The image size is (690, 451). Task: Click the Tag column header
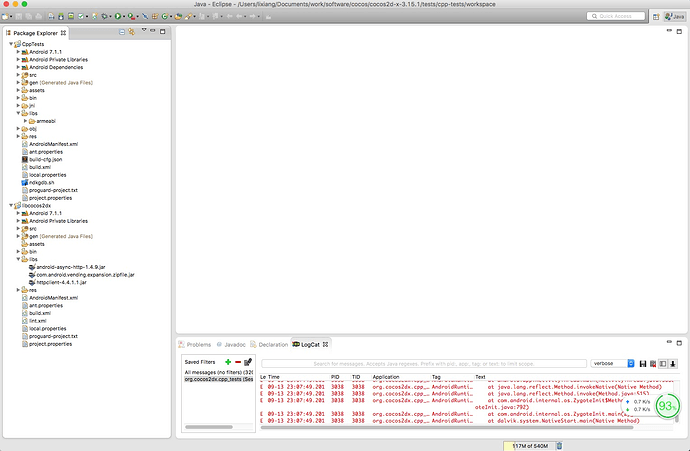pos(436,377)
